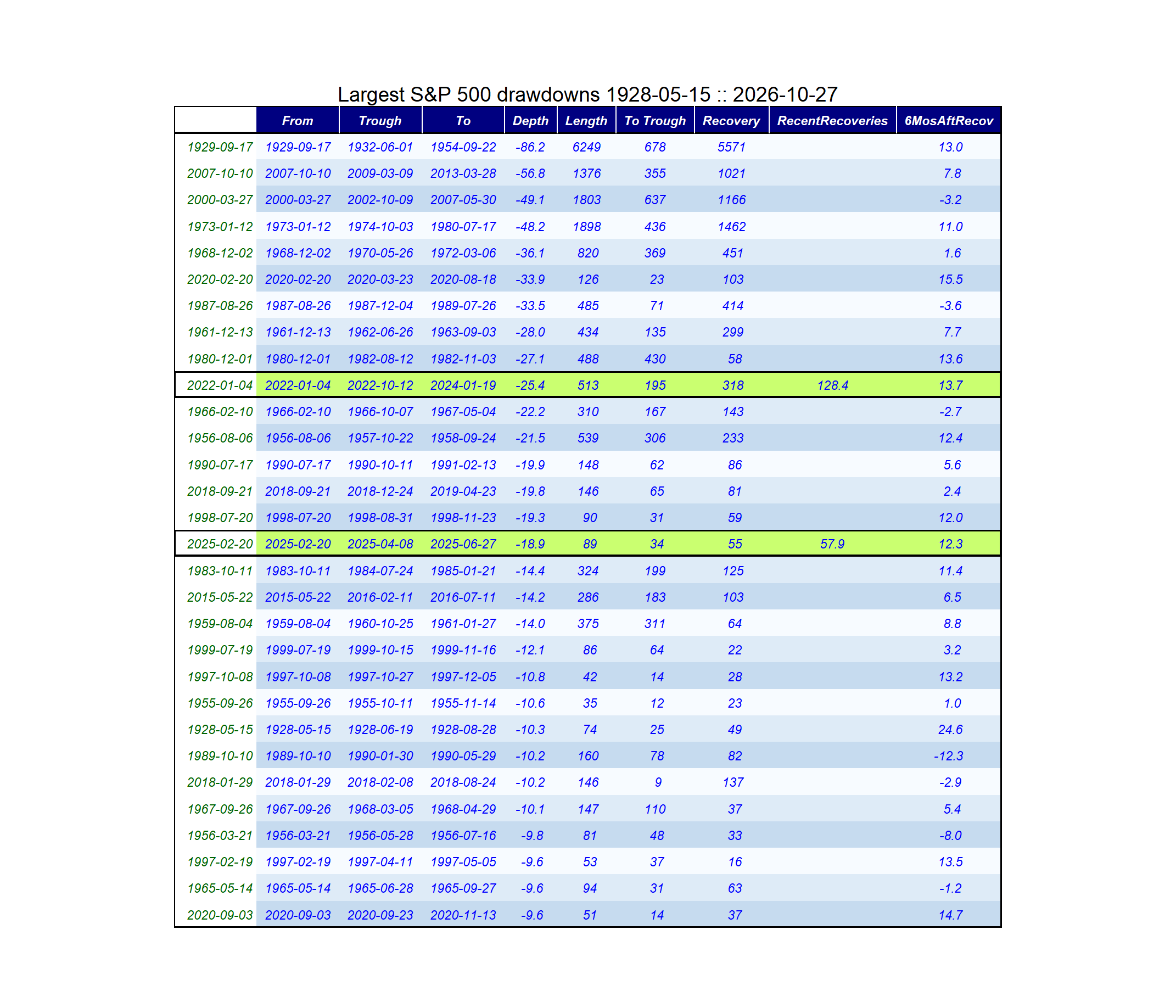Image resolution: width=1176 pixels, height=1008 pixels.
Task: Click the RecentRecoveries value 128.4
Action: click(x=833, y=386)
